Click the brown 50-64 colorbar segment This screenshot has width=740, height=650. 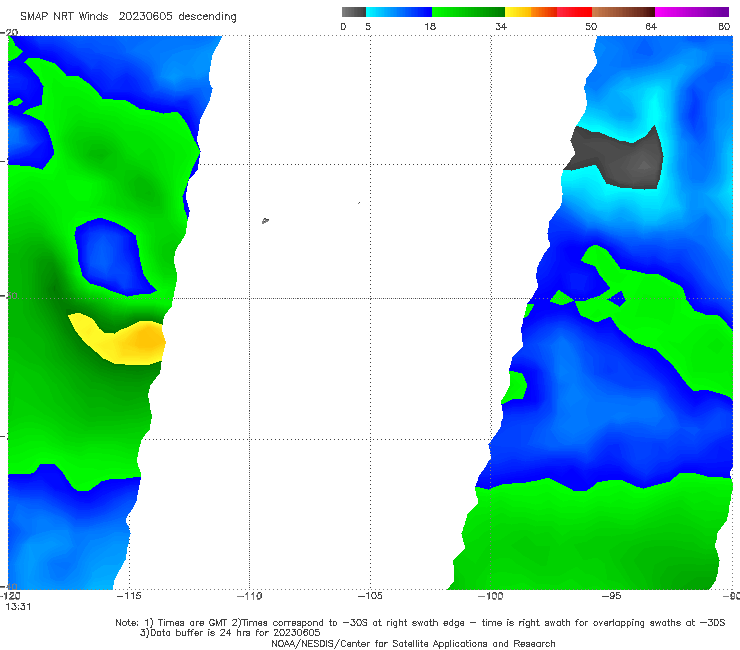coord(623,12)
